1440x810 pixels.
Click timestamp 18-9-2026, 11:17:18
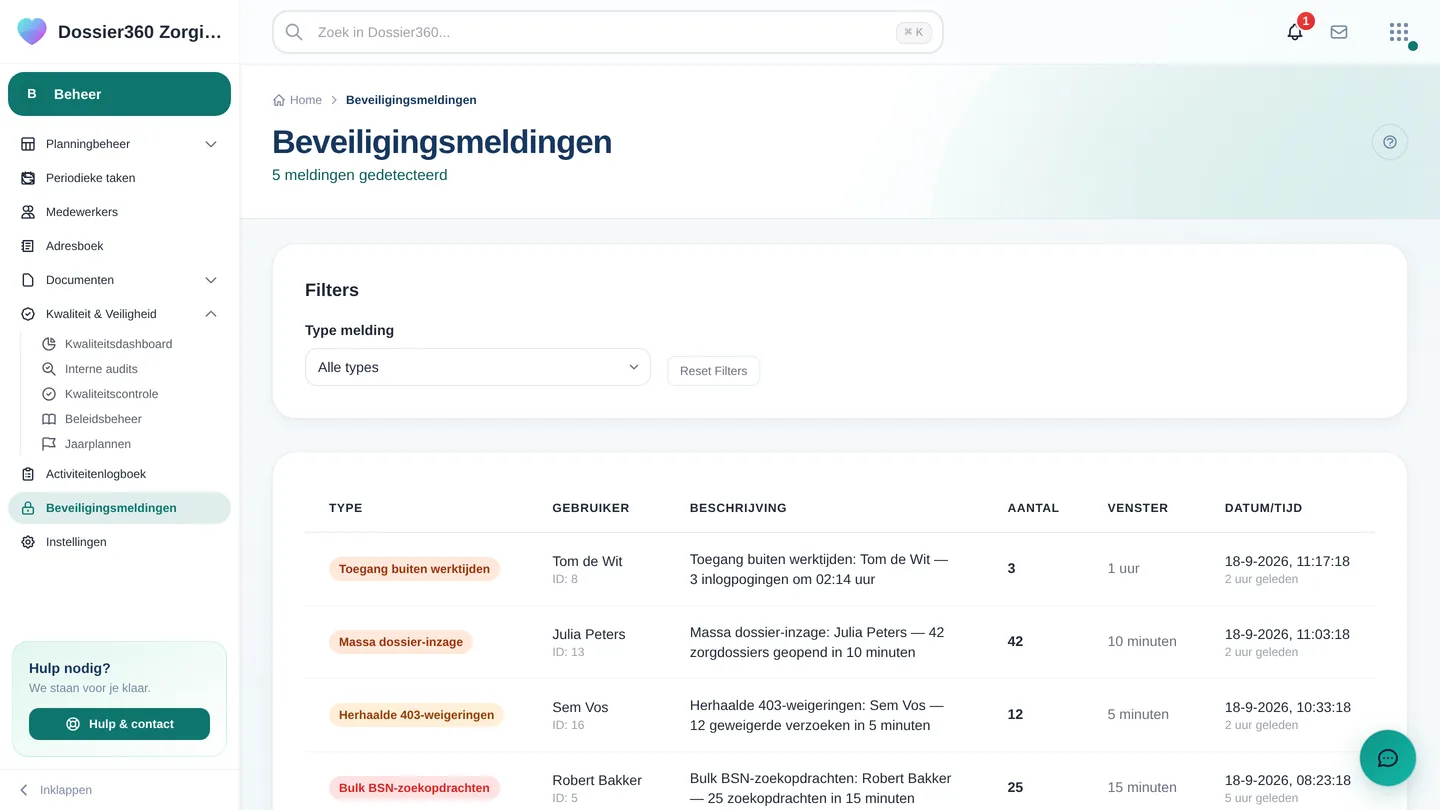click(x=1287, y=561)
